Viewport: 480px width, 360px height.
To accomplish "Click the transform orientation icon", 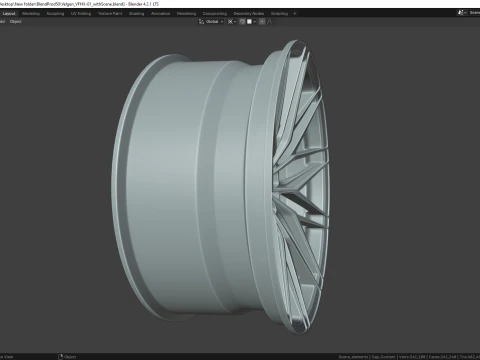I will tap(201, 22).
